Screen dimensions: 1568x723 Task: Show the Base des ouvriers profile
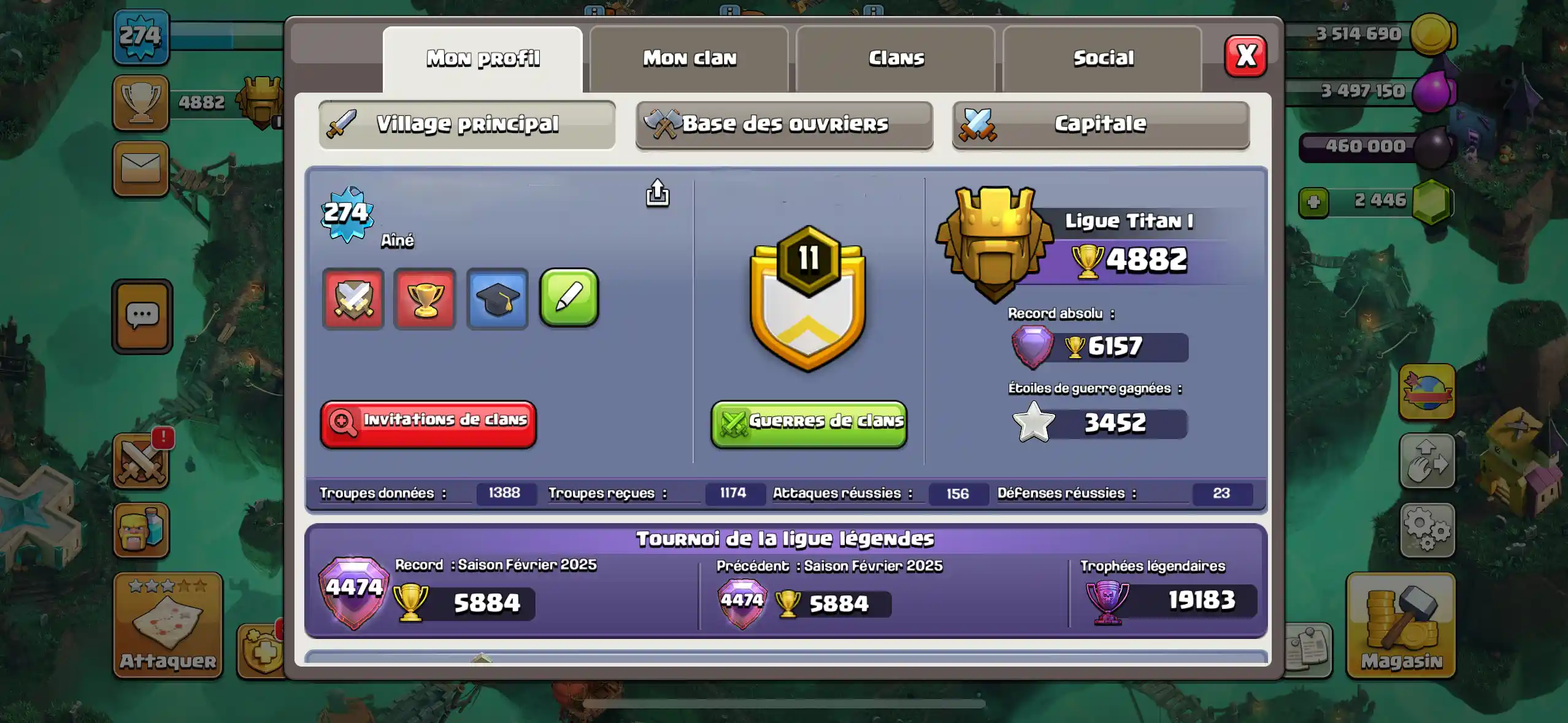click(784, 124)
